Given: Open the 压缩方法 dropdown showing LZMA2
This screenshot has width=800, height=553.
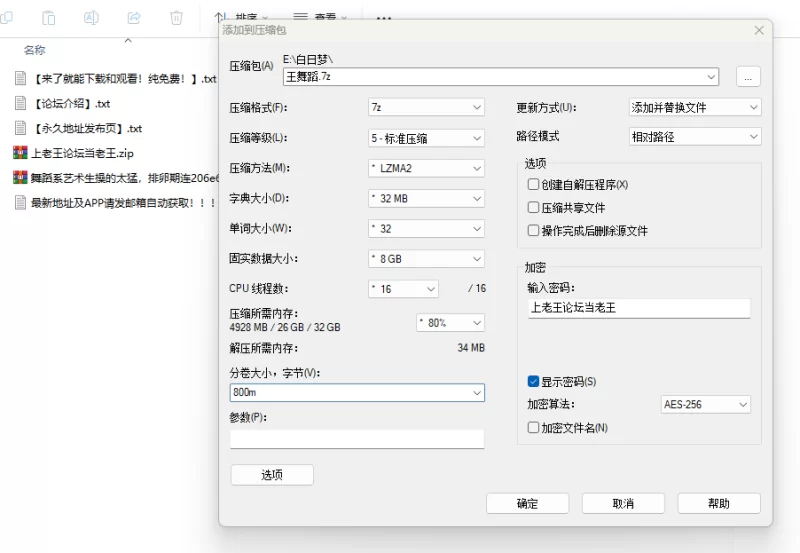Looking at the screenshot, I should [426, 168].
